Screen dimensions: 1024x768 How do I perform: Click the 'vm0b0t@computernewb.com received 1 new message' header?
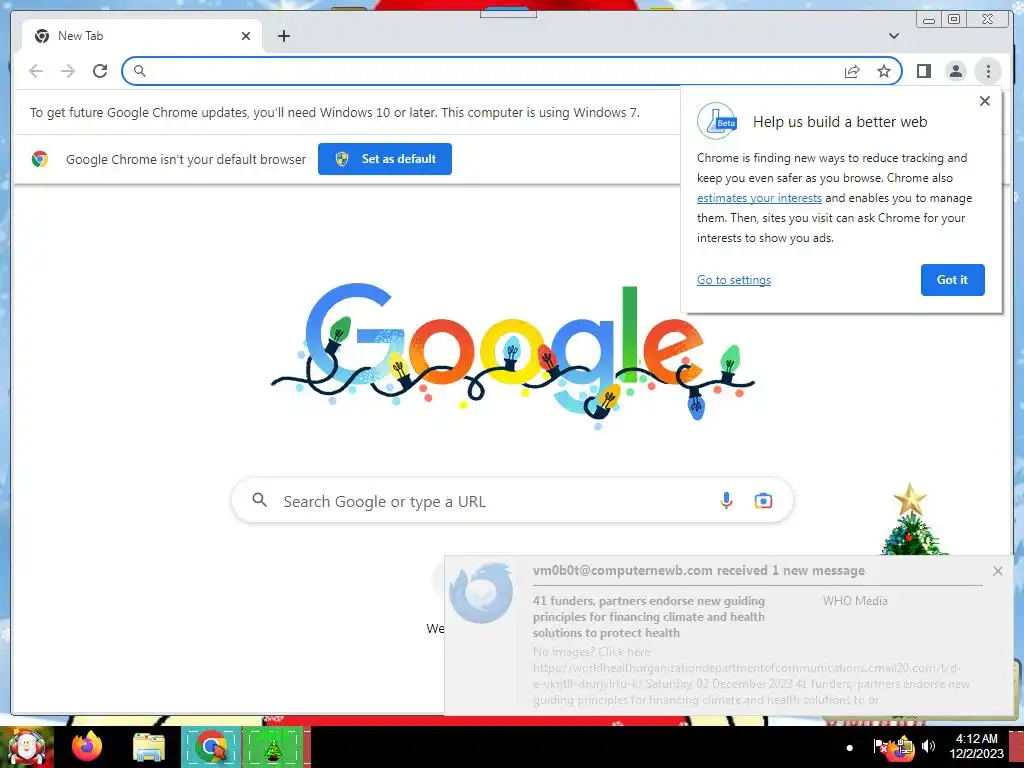[698, 570]
